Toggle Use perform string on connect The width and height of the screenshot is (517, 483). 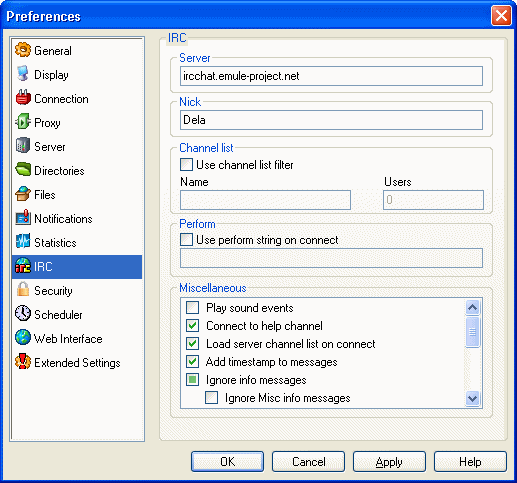[186, 240]
